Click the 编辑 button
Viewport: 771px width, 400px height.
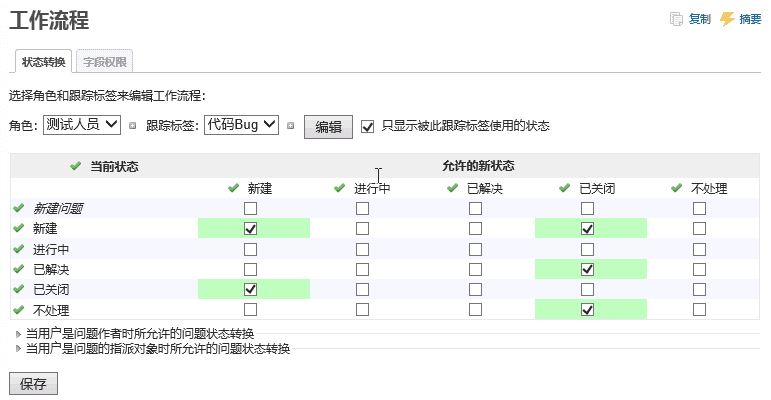click(329, 127)
